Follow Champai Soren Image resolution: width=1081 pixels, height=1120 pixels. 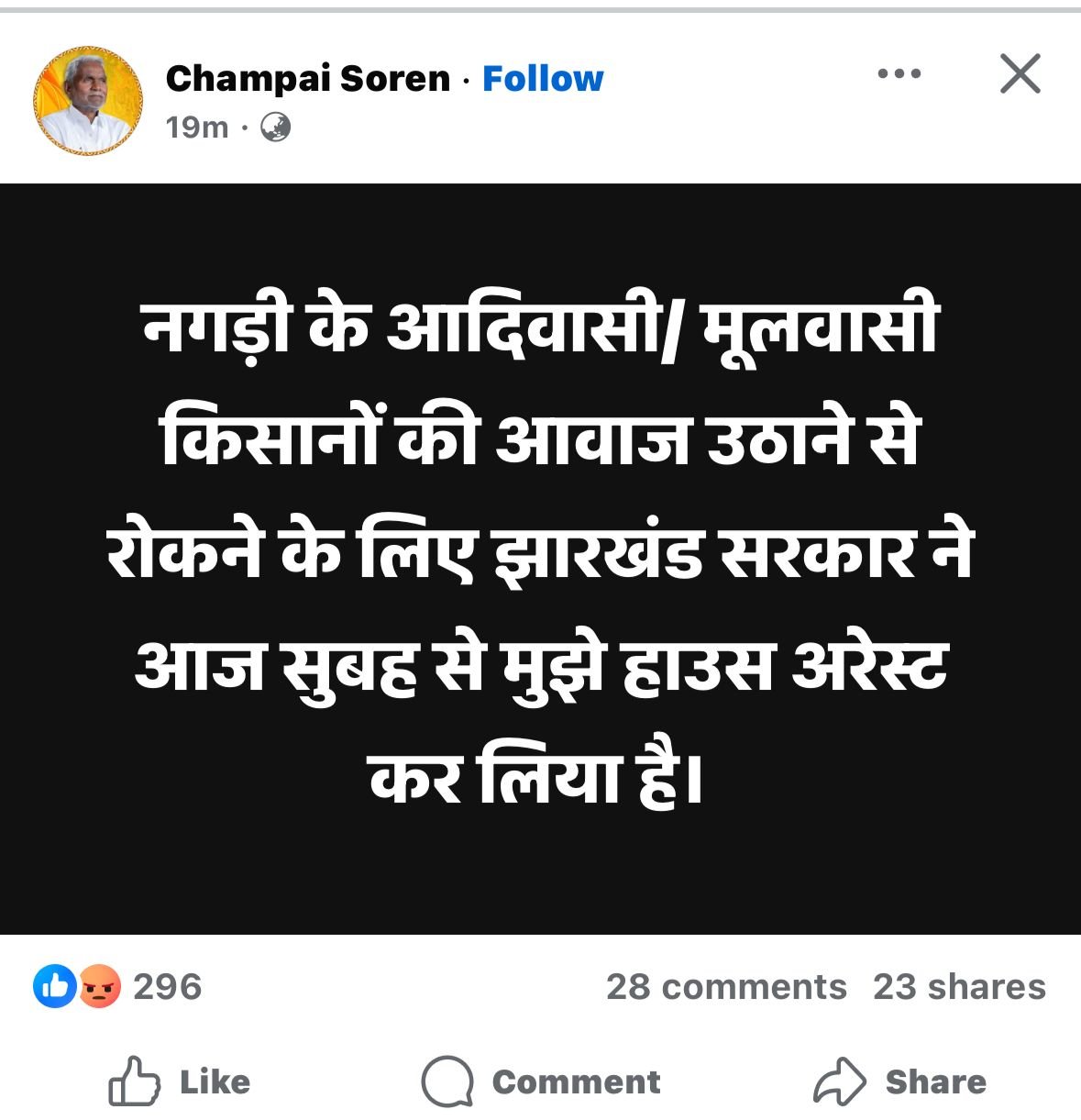(543, 79)
